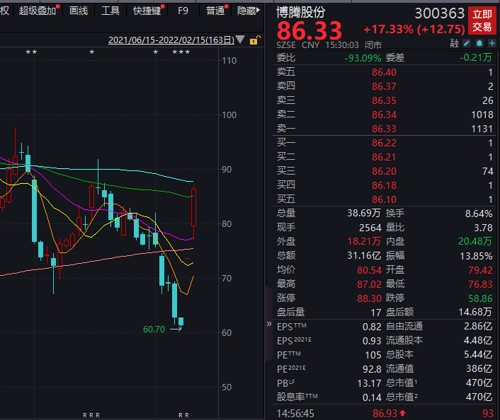Click the last red candlestick on chart

tap(193, 207)
